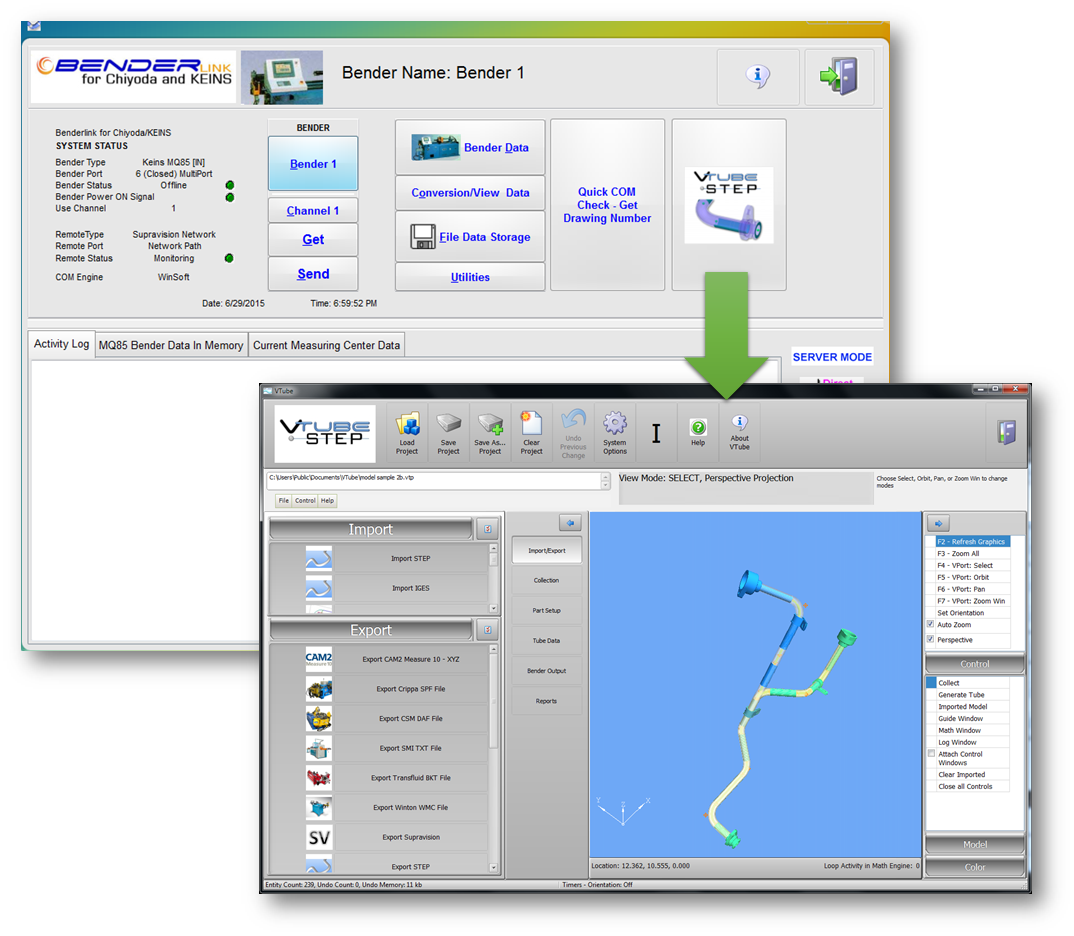Image resolution: width=1074 pixels, height=936 pixels.
Task: Click the Load Project icon
Action: point(407,425)
